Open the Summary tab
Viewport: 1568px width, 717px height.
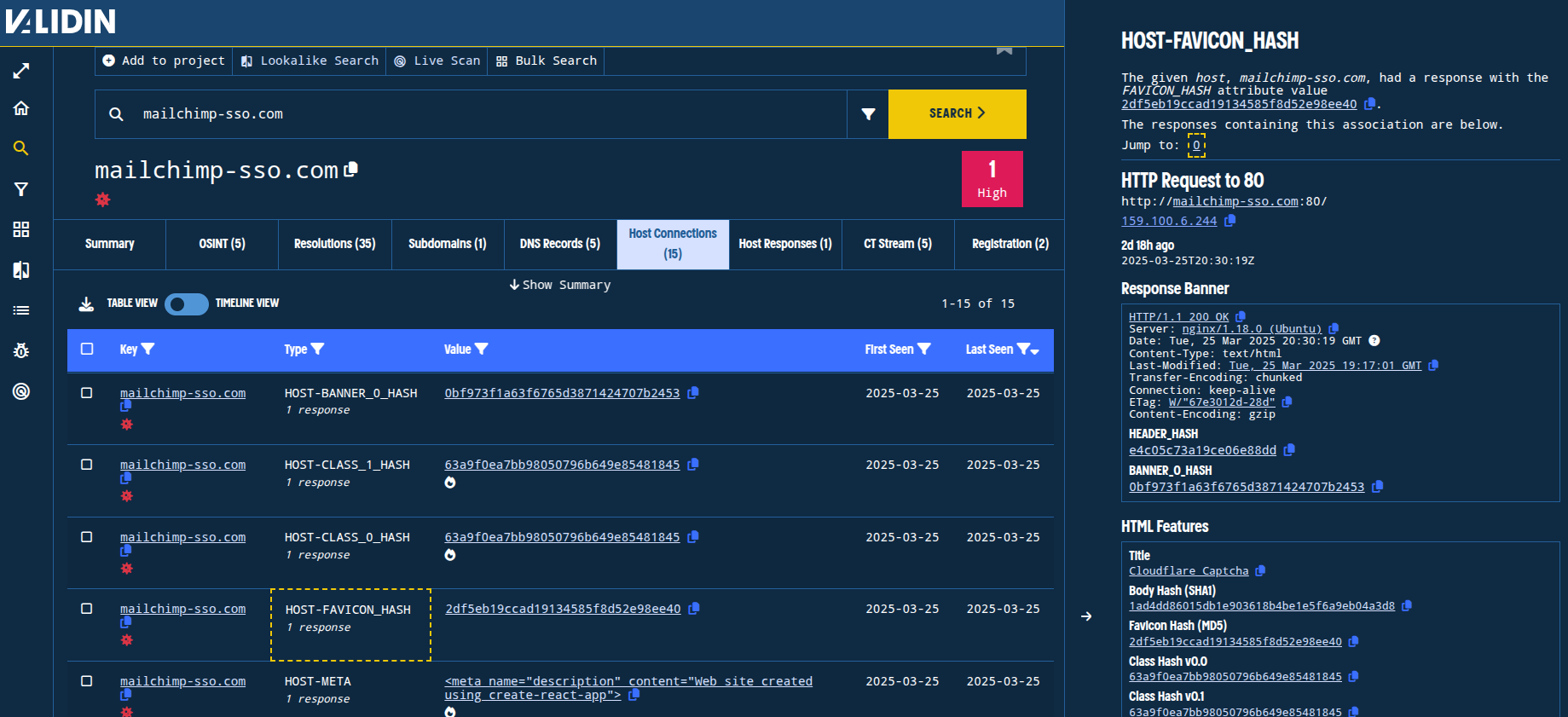[110, 244]
